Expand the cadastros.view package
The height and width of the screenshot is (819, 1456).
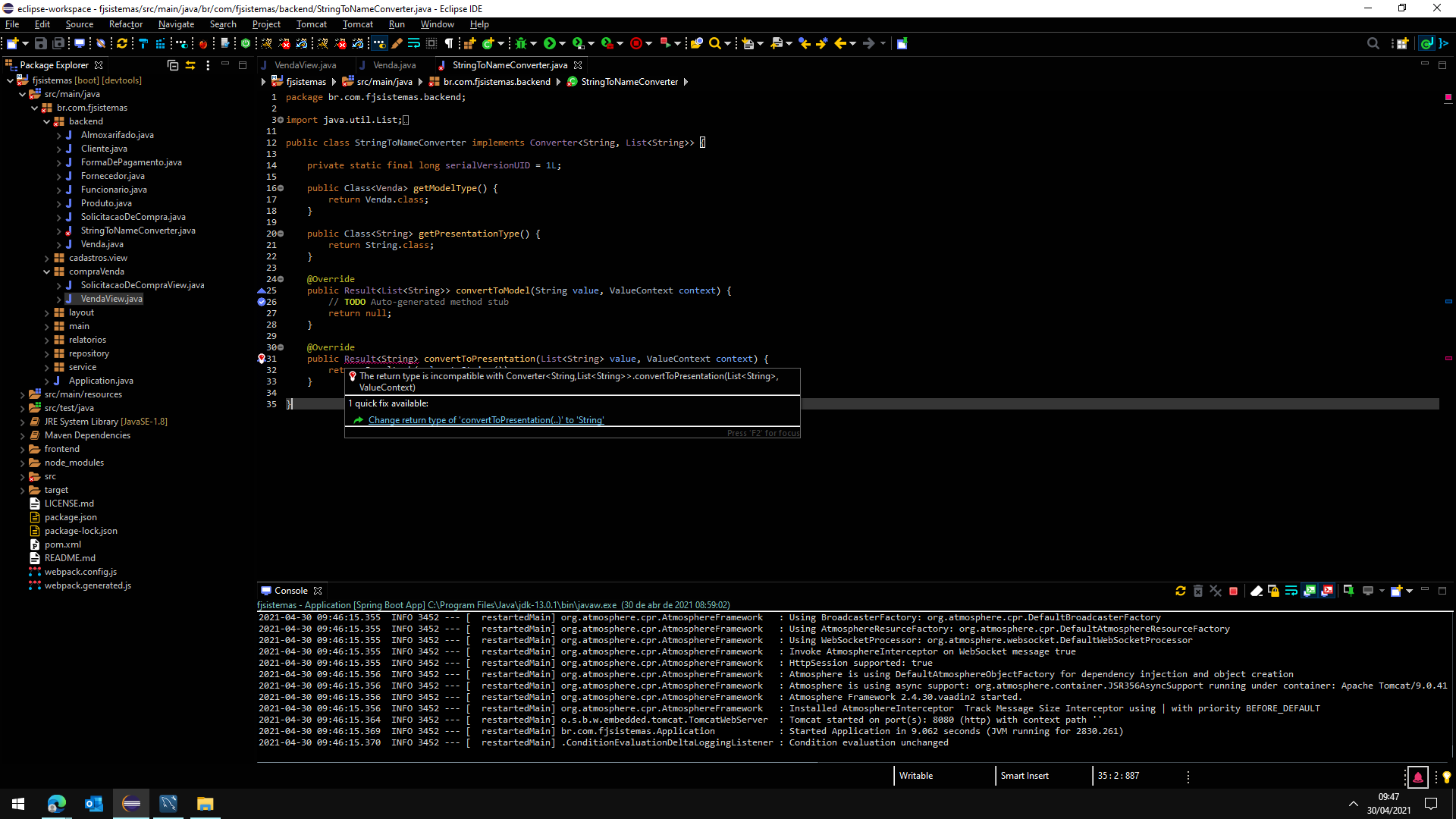[46, 258]
